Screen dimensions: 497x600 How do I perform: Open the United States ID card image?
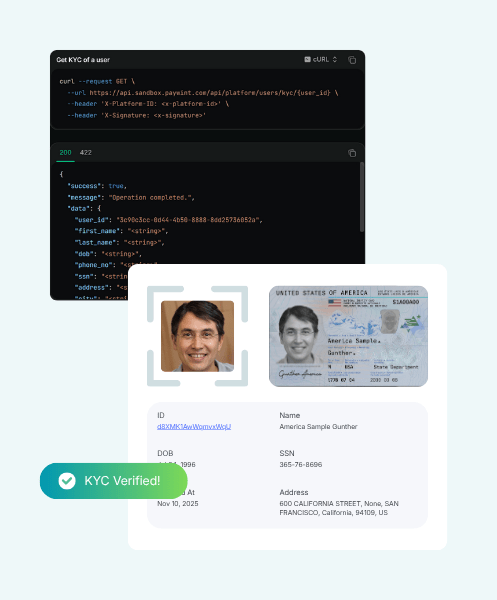click(x=348, y=336)
